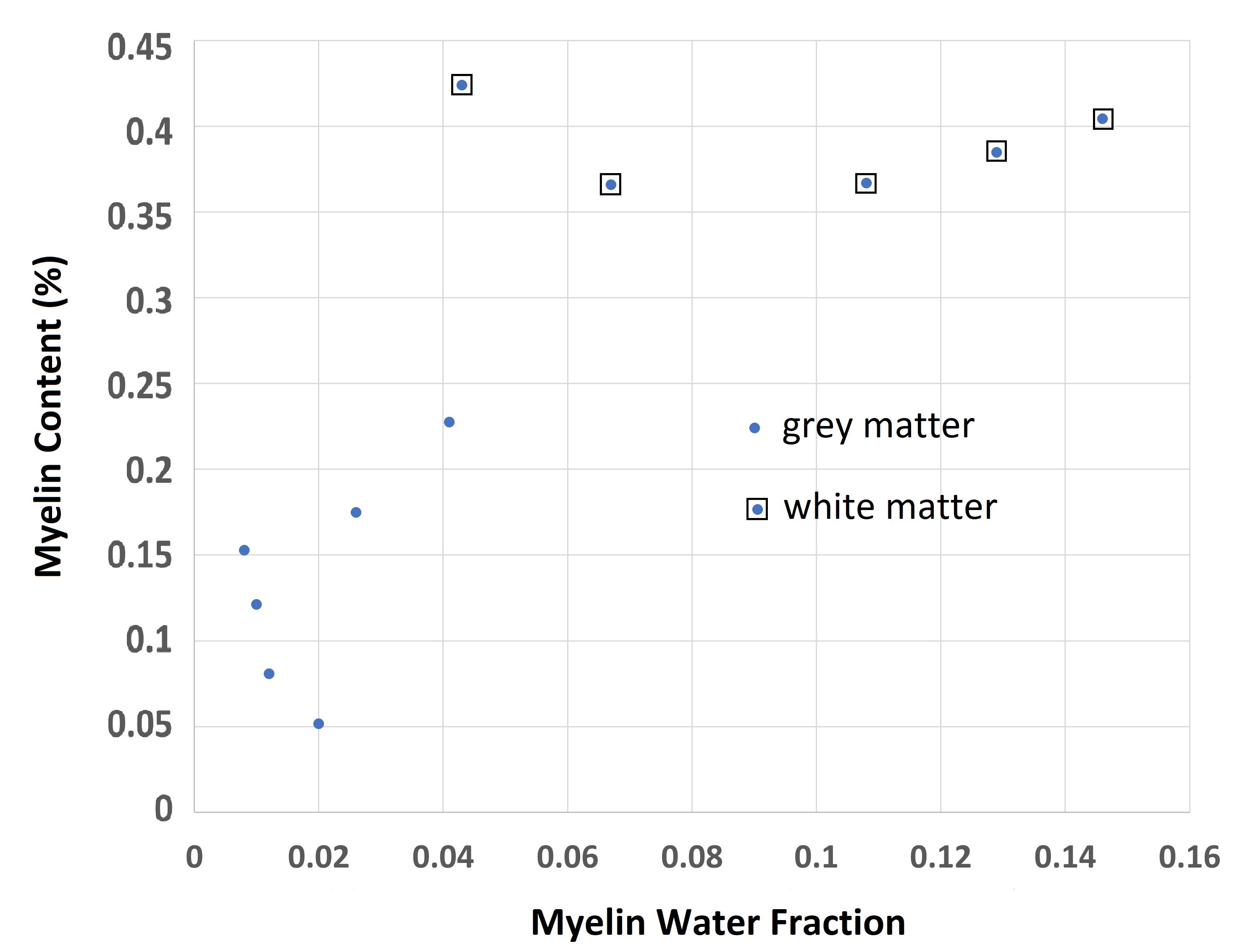This screenshot has height=952, width=1240.
Task: Click the grey matter legend marker dot
Action: pyautogui.click(x=754, y=428)
